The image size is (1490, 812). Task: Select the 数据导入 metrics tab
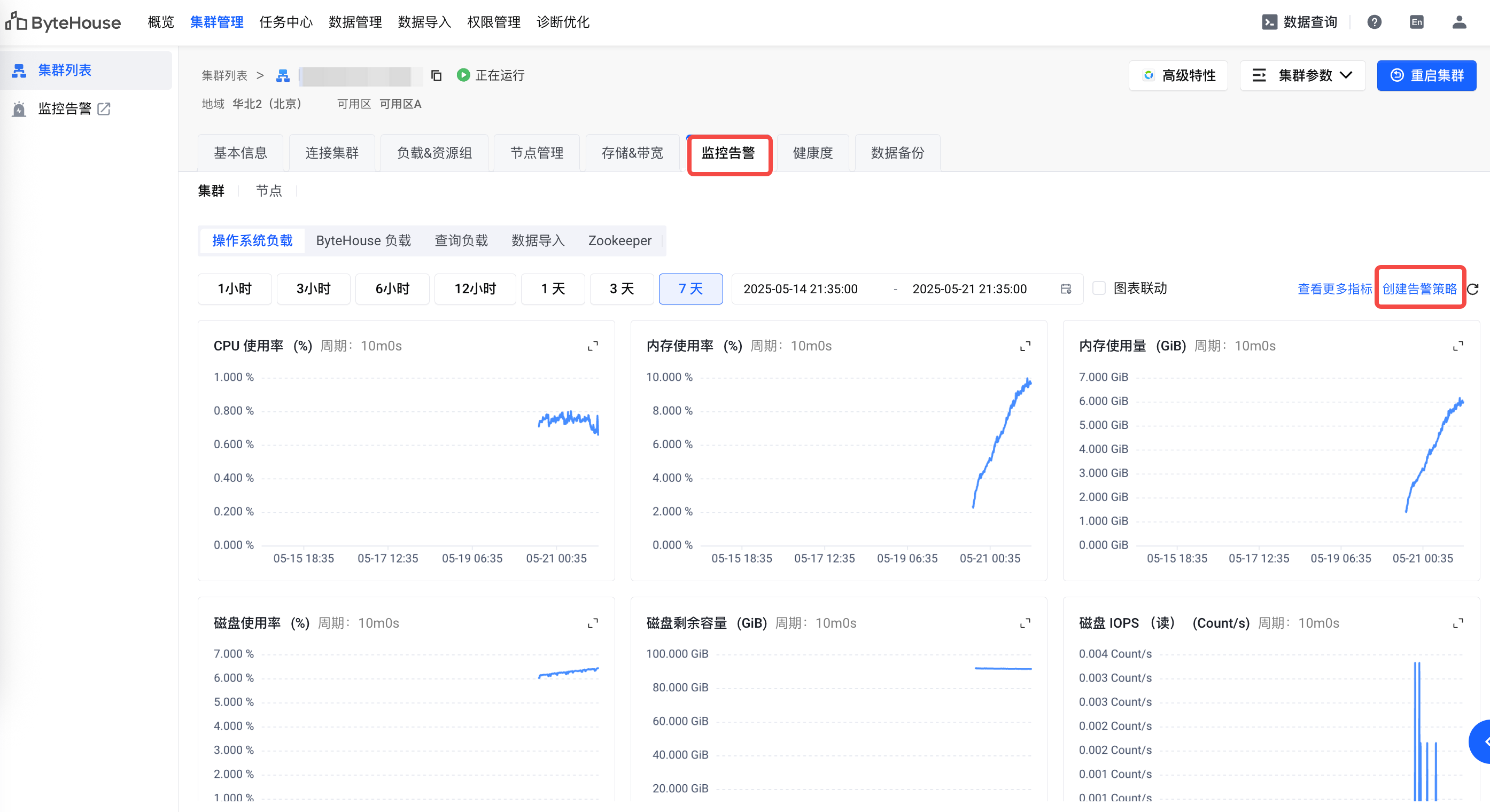point(538,240)
